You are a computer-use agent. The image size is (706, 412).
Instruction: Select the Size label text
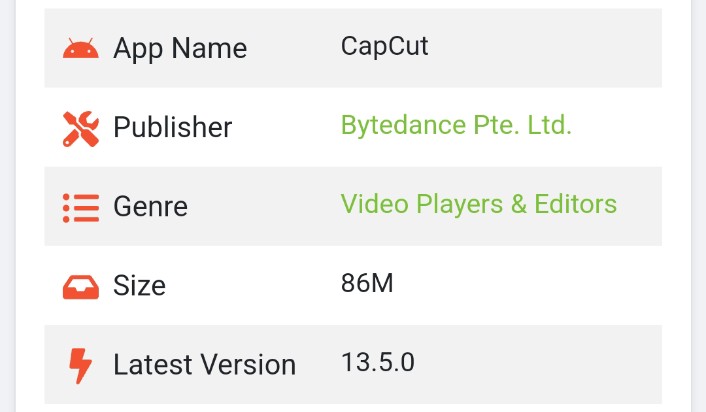click(x=140, y=285)
